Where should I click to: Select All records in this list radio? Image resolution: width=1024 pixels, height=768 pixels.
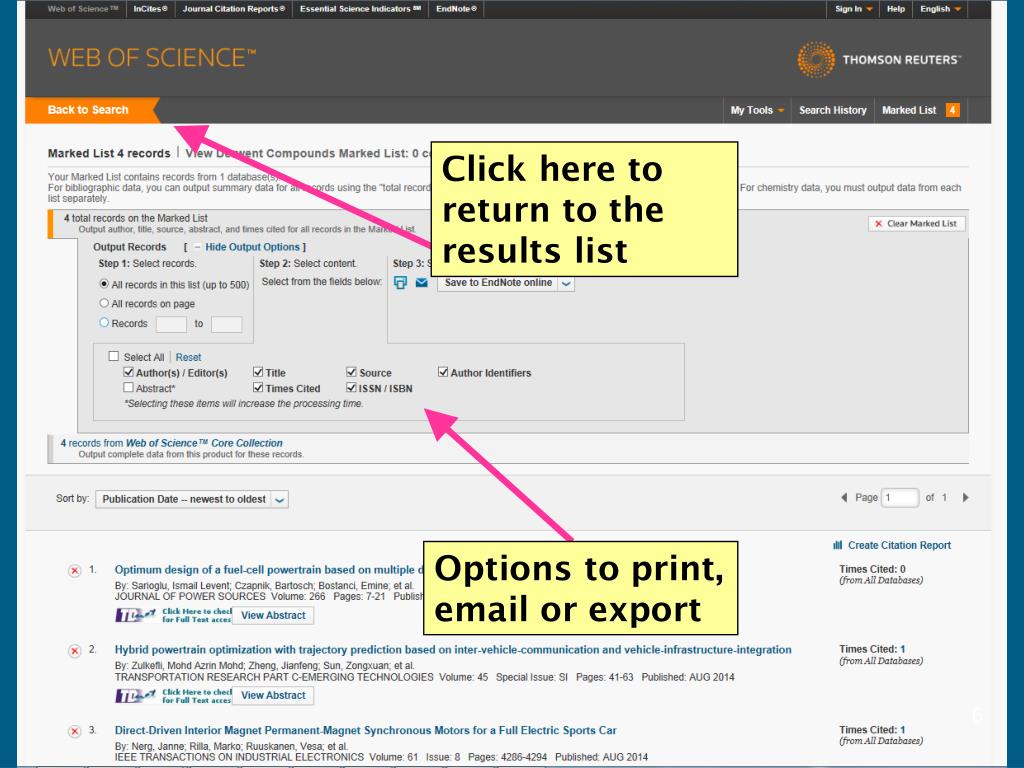coord(104,284)
